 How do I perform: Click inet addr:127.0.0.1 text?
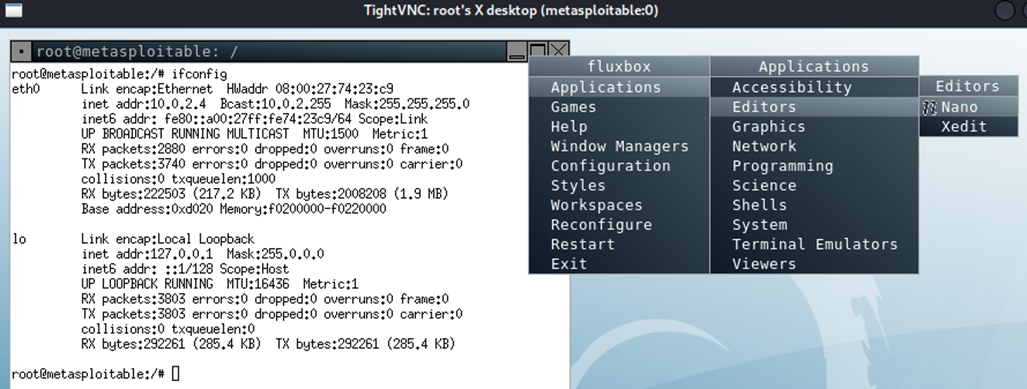(x=147, y=254)
